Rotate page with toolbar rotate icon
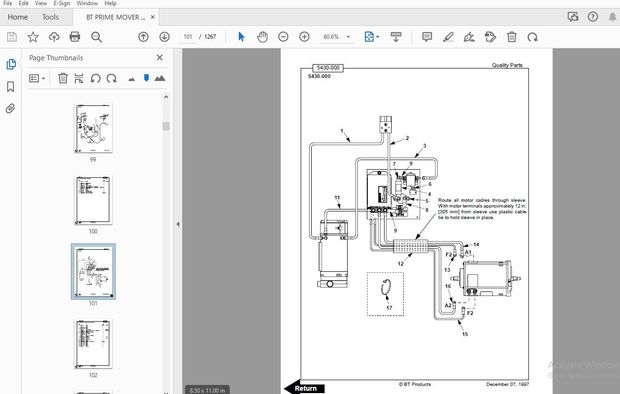Image resolution: width=620 pixels, height=394 pixels. [x=533, y=37]
